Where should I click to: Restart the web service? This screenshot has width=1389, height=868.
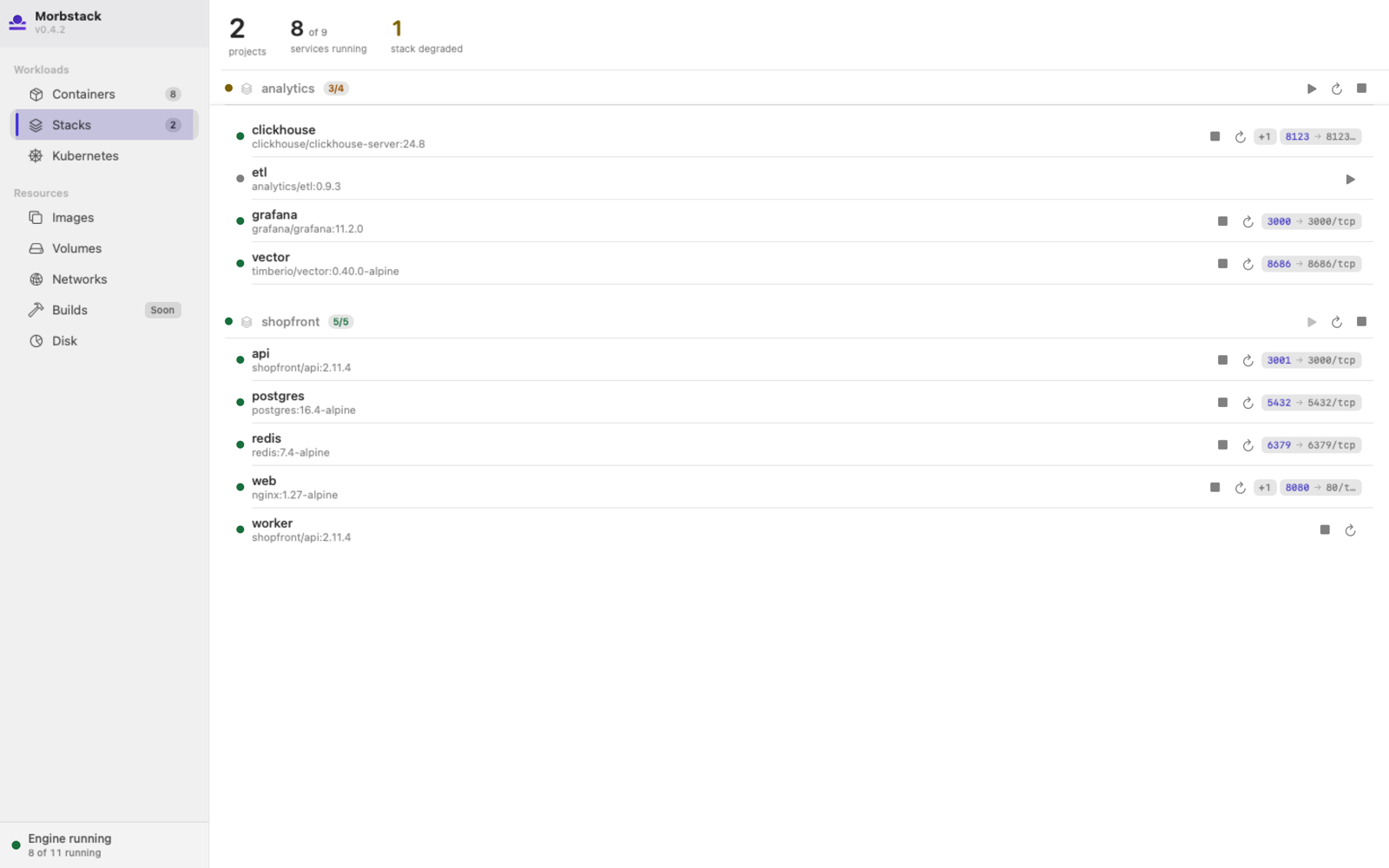pos(1241,489)
